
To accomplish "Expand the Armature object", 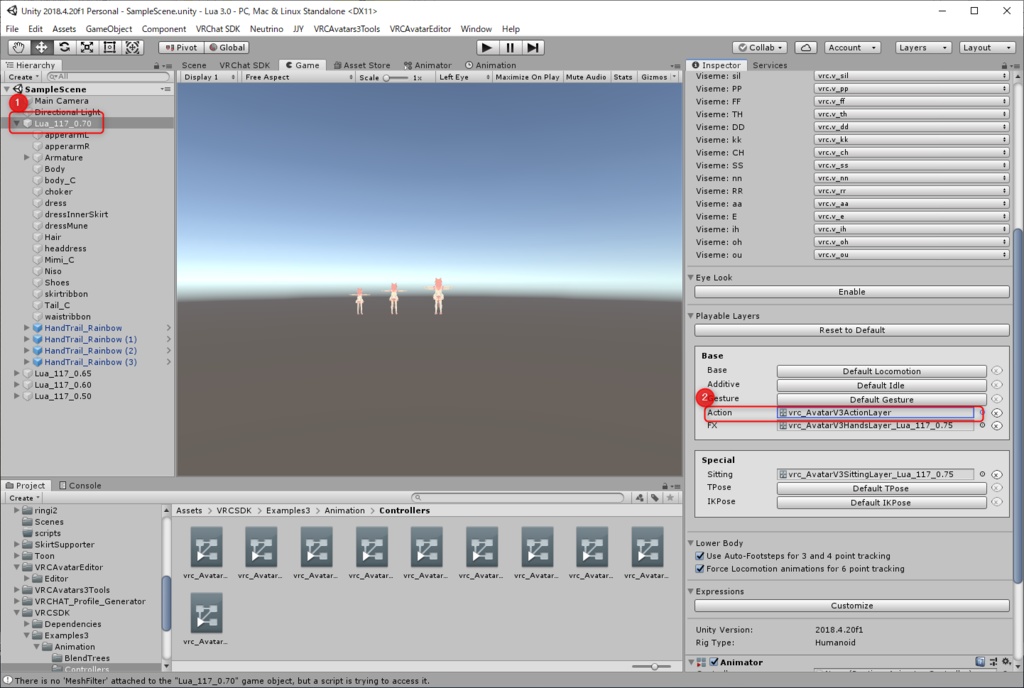I will (x=27, y=157).
